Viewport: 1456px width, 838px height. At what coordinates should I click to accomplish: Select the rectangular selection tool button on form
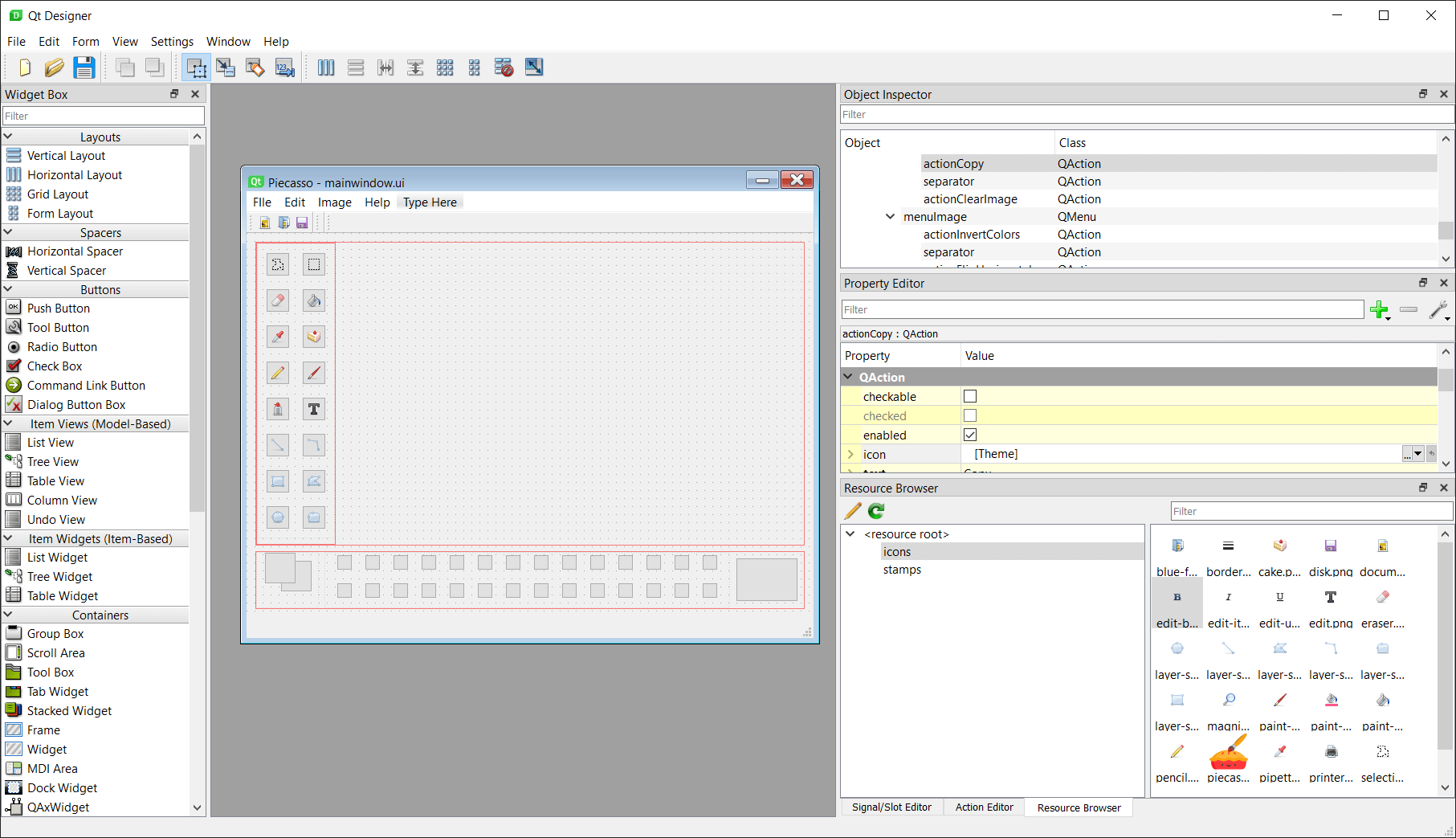tap(314, 264)
